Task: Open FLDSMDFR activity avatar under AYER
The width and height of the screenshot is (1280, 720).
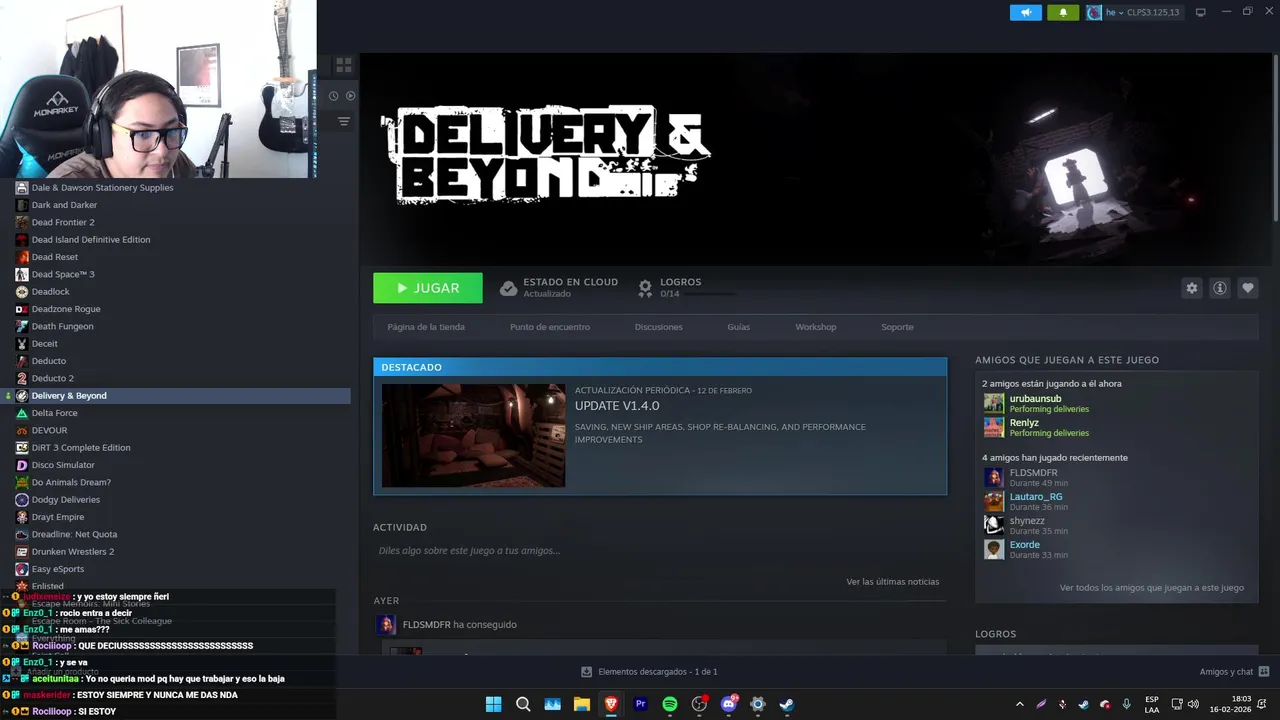Action: point(386,625)
